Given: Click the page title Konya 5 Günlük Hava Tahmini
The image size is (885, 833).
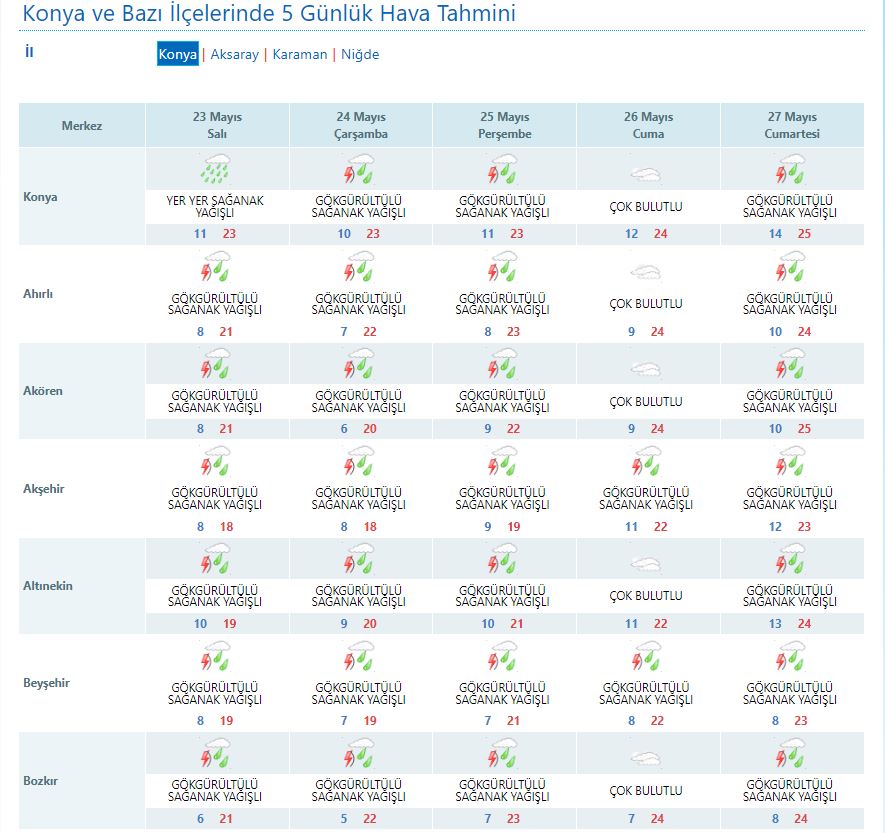Looking at the screenshot, I should tap(270, 14).
